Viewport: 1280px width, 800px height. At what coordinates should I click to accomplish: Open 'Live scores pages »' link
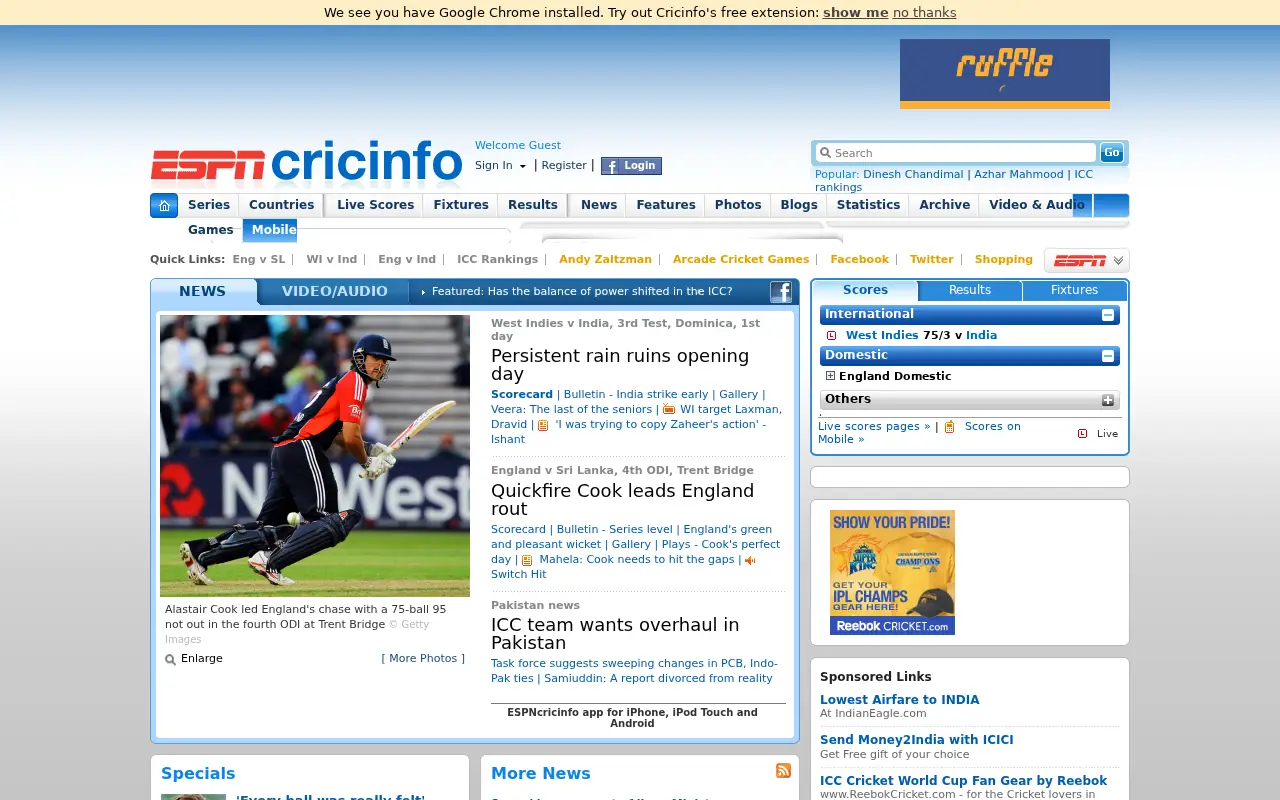coord(874,427)
